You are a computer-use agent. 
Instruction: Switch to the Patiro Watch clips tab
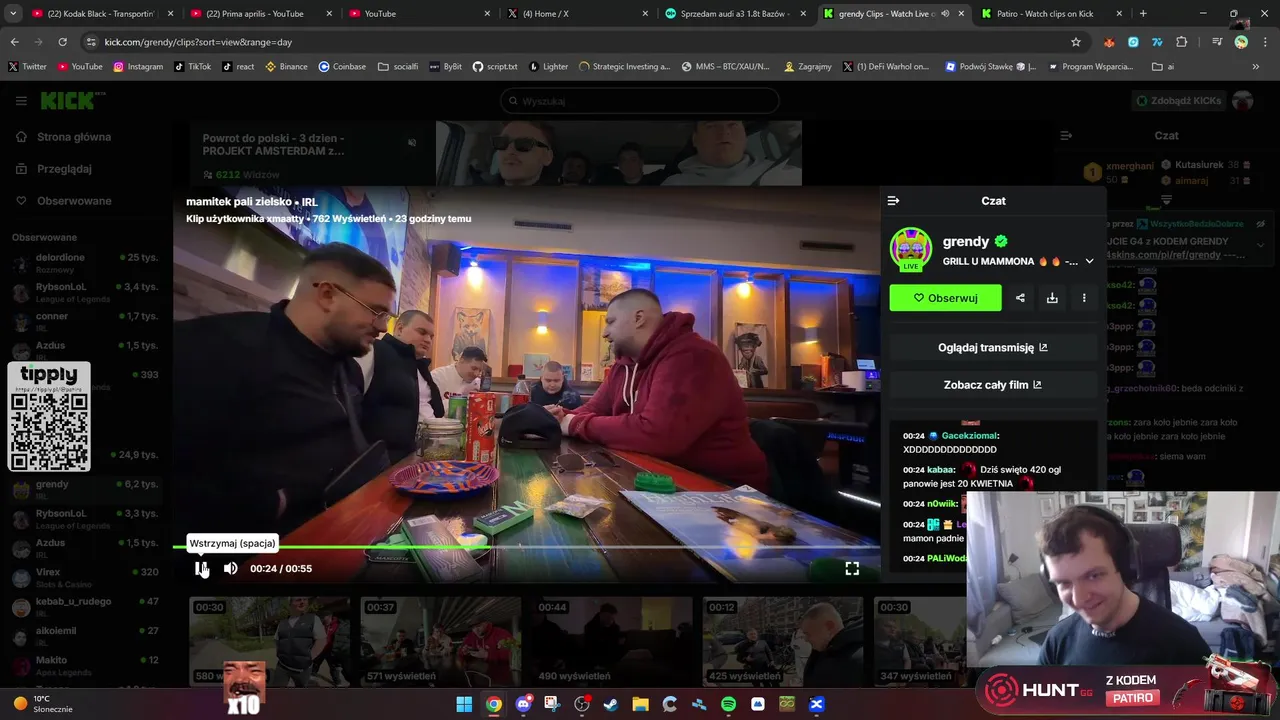(x=1050, y=14)
